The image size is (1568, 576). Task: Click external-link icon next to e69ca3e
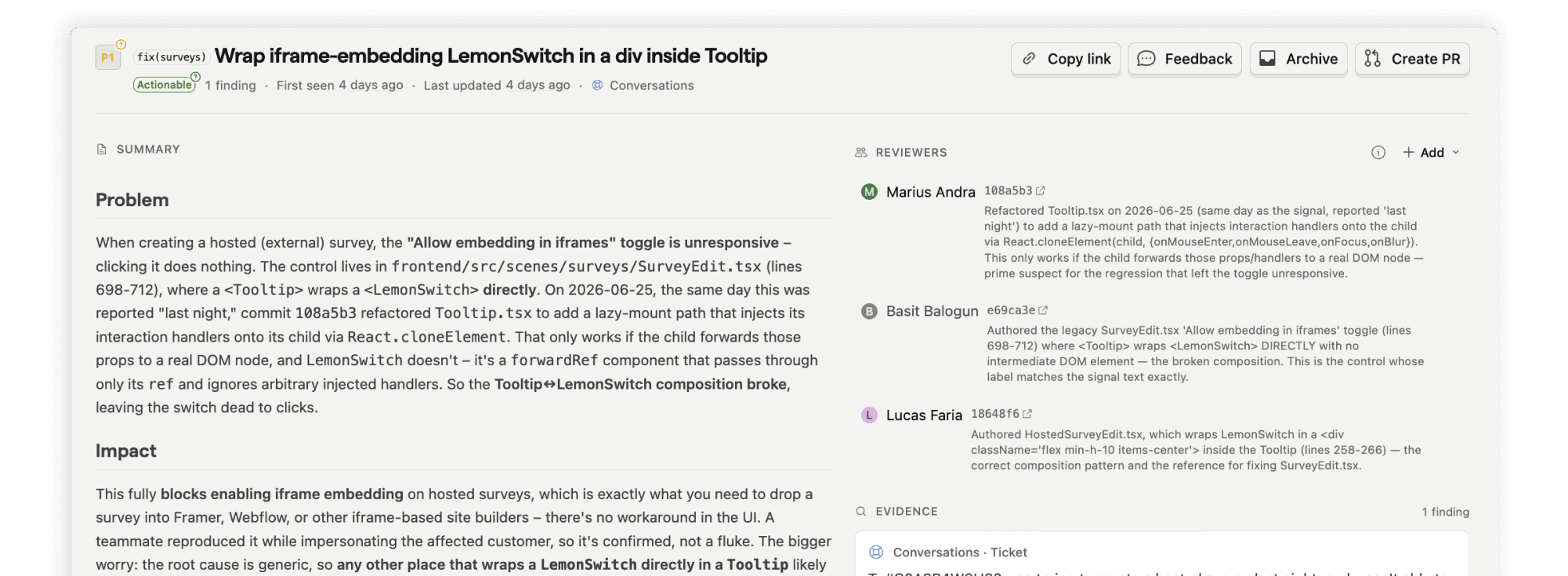point(1043,310)
